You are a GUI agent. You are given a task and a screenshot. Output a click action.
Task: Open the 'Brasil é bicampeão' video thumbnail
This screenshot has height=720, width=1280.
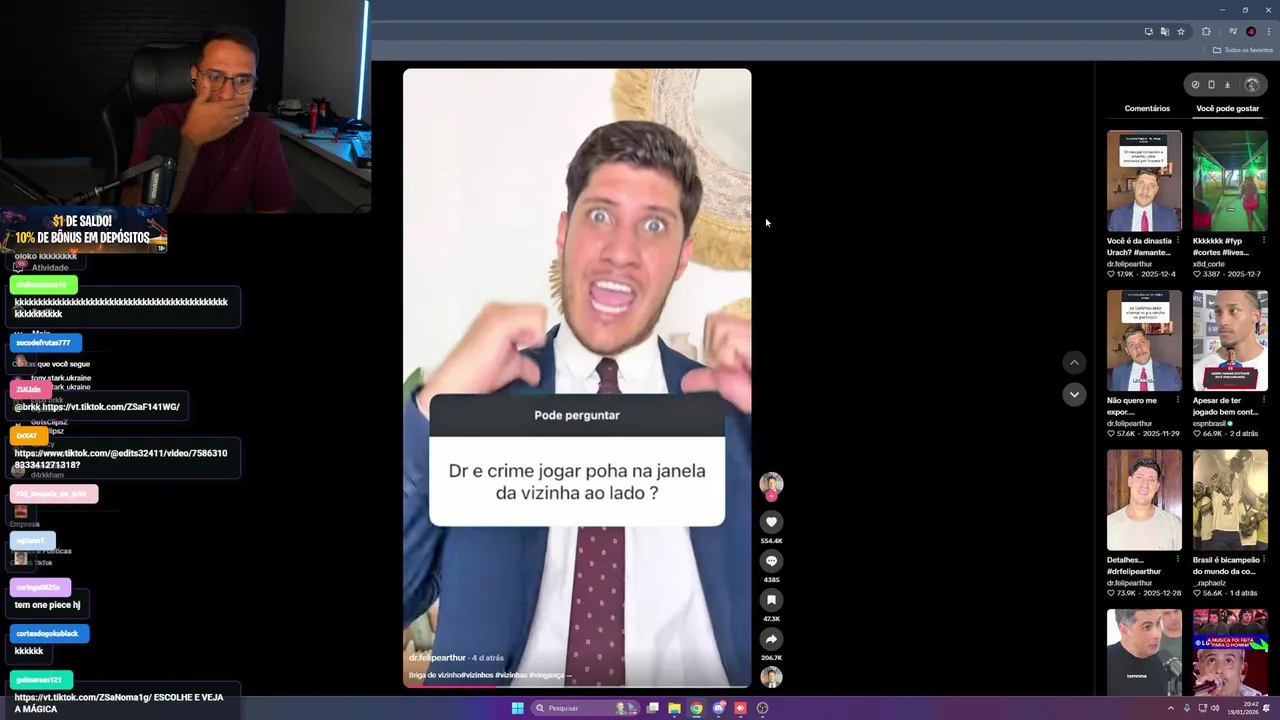1230,500
